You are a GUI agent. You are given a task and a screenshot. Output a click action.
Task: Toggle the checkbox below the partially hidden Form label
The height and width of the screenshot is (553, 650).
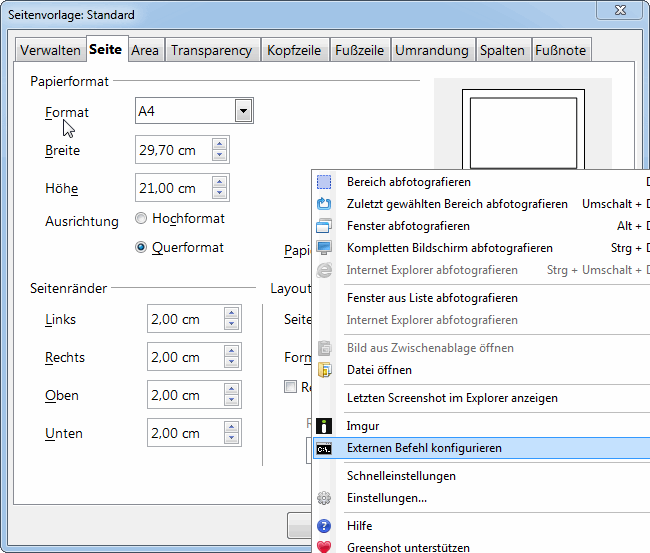290,387
